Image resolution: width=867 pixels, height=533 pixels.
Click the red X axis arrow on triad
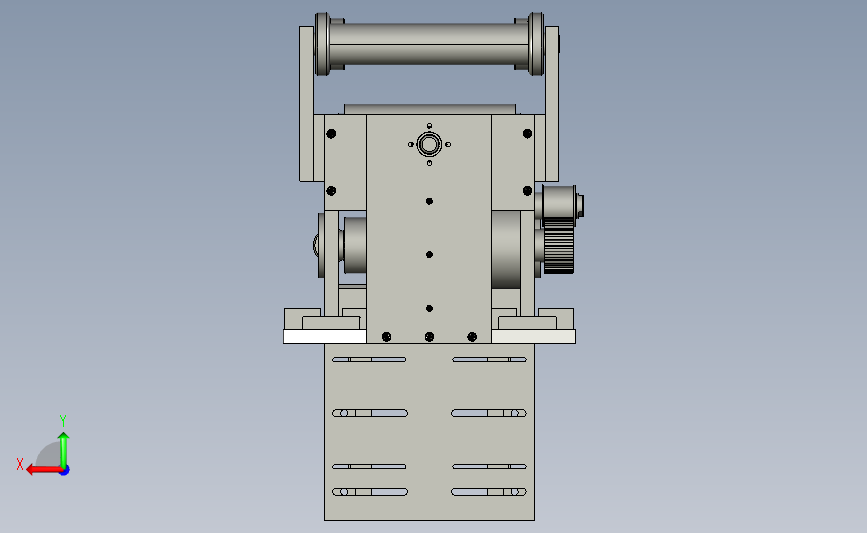click(44, 470)
